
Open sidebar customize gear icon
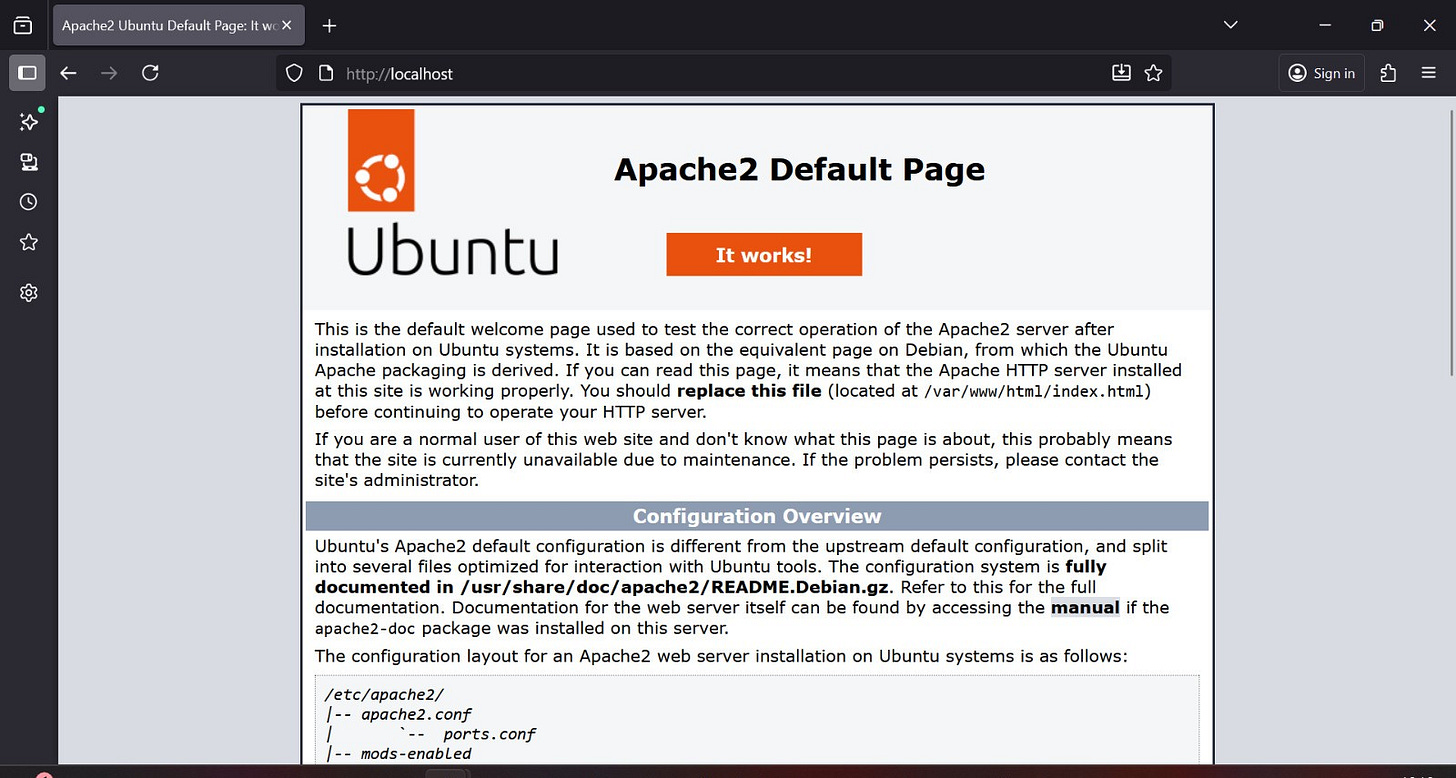[x=29, y=293]
